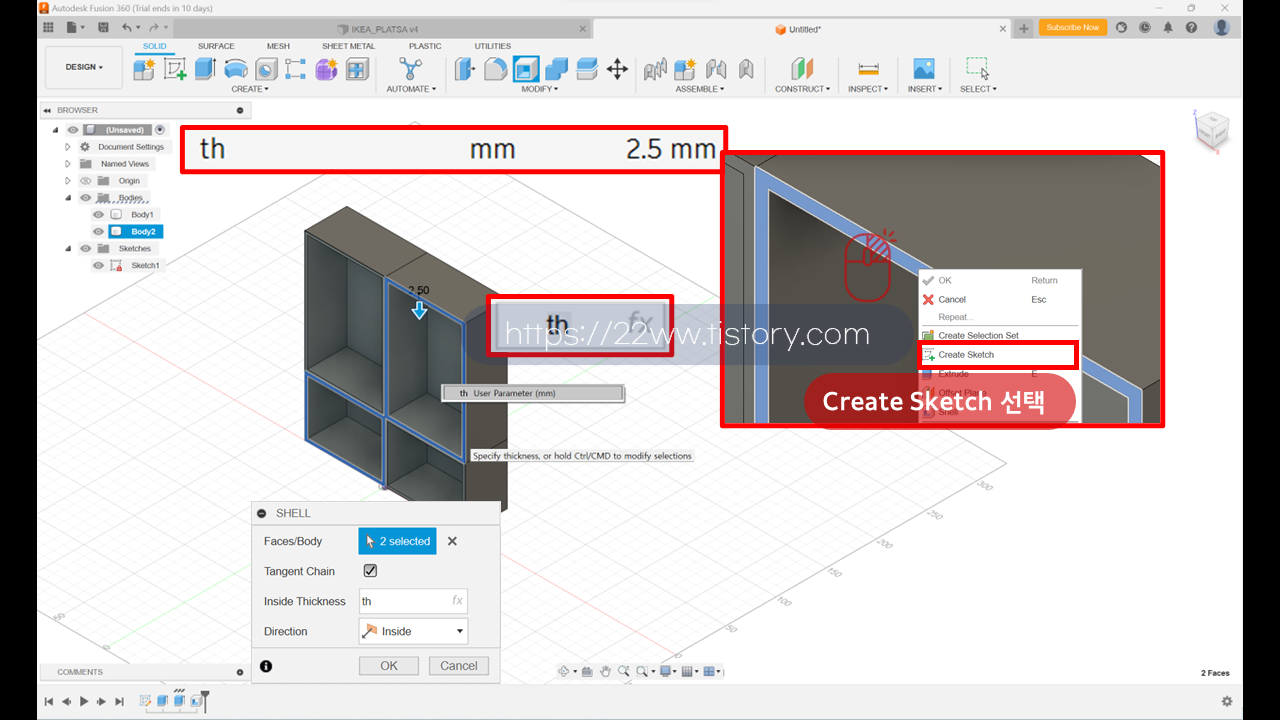Switch to the IKEA_PLATSA v4 document tab
1280x720 pixels.
click(x=380, y=29)
